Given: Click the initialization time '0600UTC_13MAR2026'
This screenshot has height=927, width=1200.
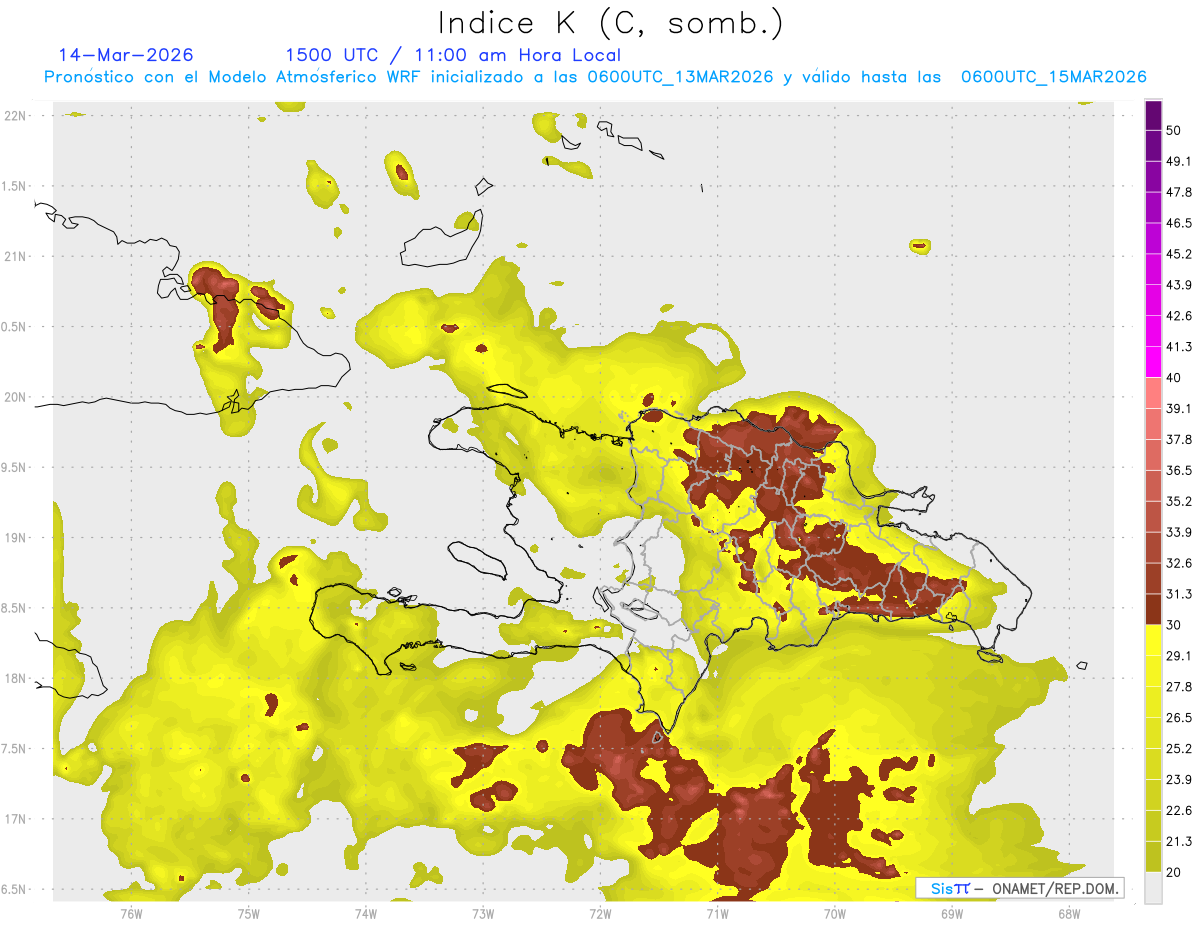Looking at the screenshot, I should click(x=680, y=77).
